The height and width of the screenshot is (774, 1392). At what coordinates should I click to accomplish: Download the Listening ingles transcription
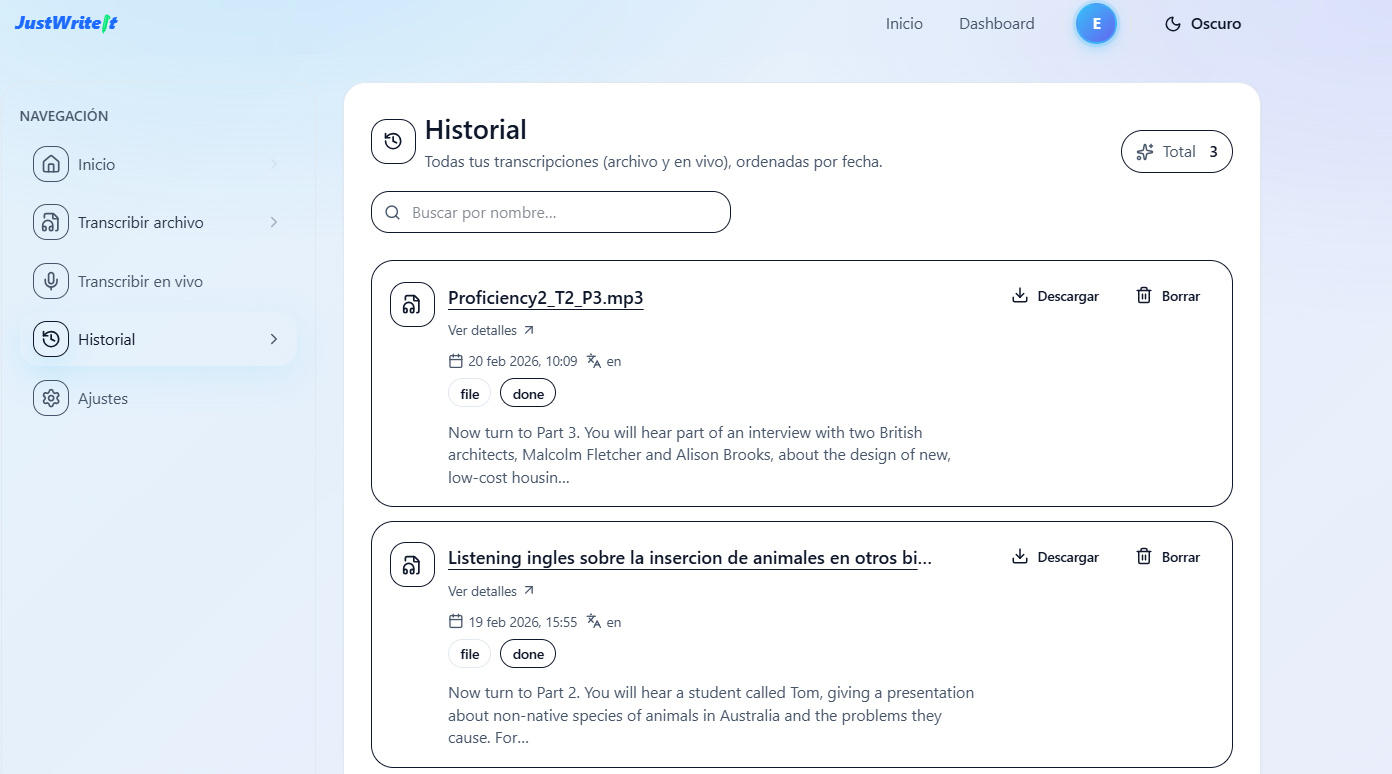[1055, 557]
